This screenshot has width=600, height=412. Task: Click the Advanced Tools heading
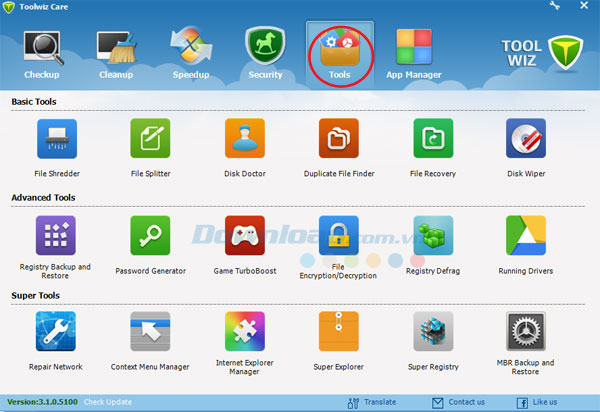(x=43, y=198)
